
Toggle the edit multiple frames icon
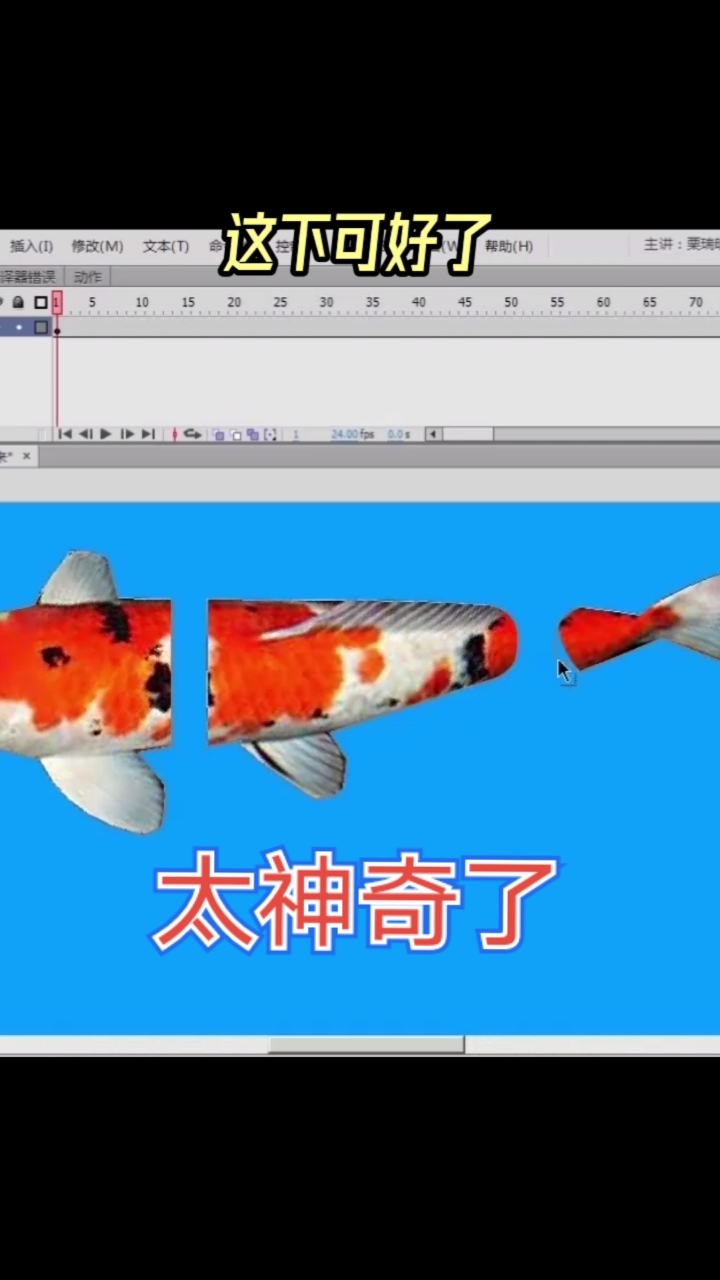coord(253,435)
